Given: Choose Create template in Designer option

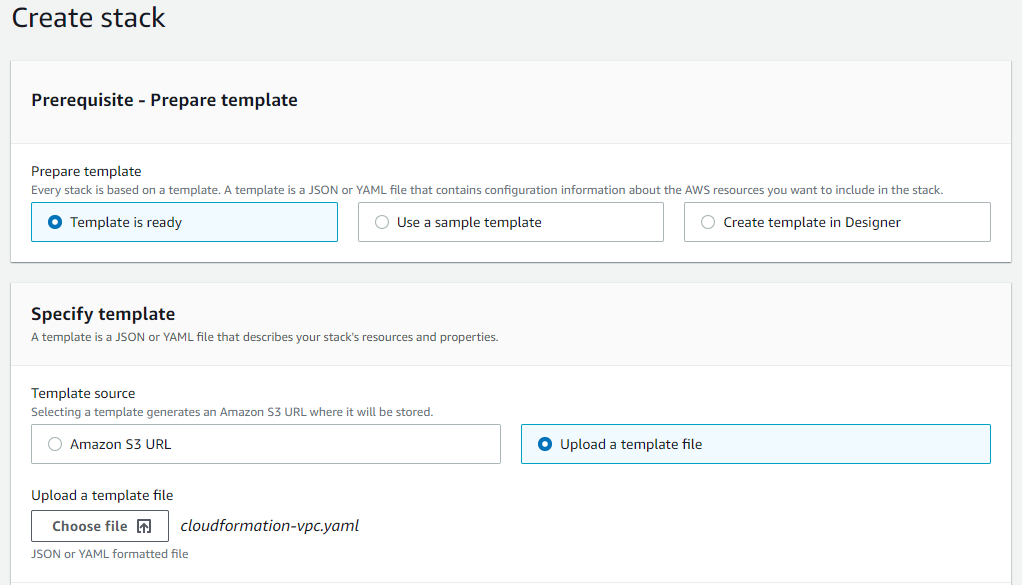Looking at the screenshot, I should pos(837,222).
